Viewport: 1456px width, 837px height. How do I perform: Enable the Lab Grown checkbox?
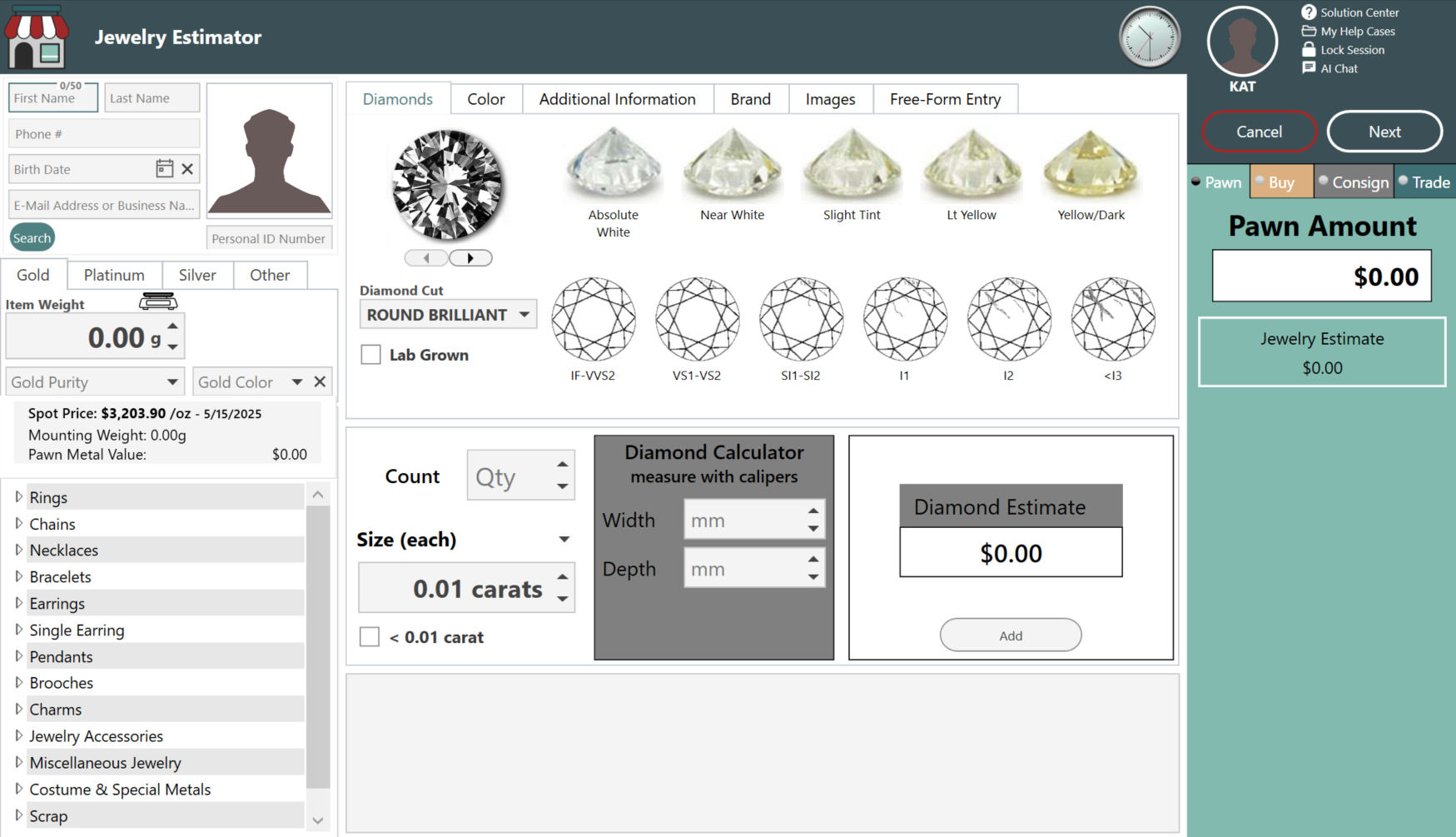371,355
